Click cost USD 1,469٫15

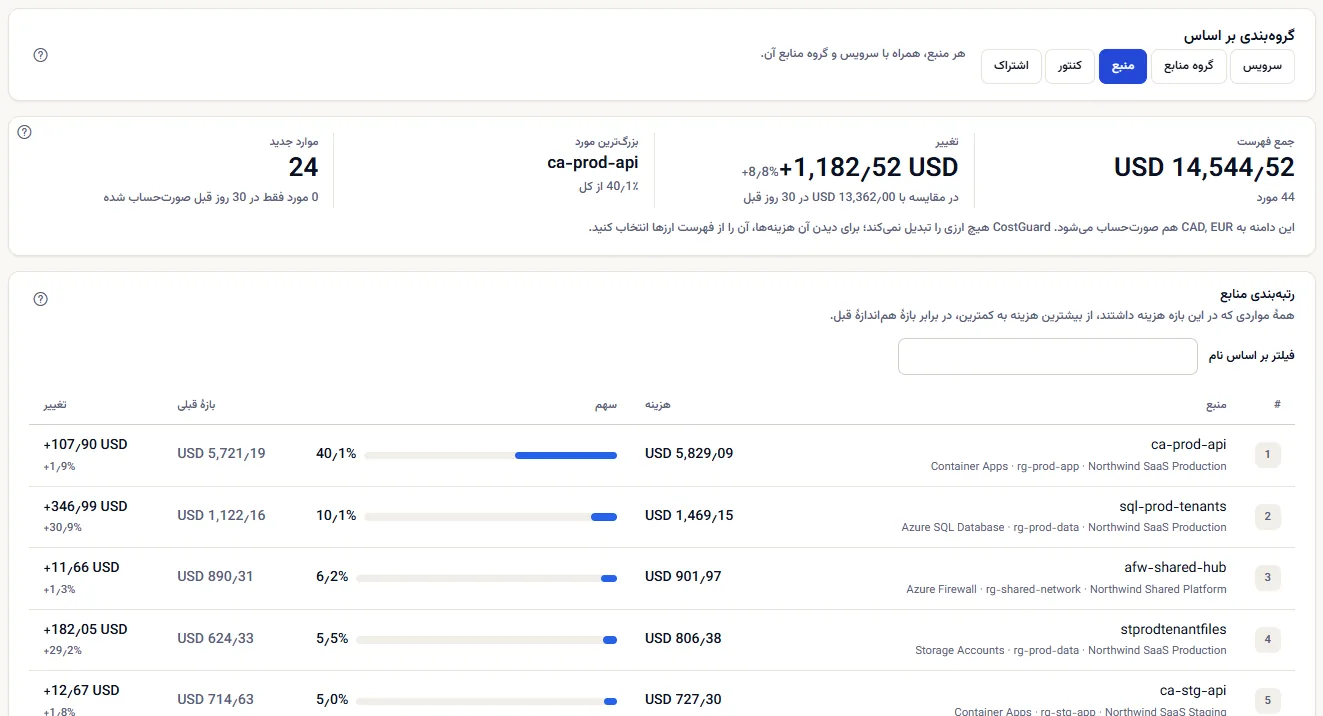(689, 515)
